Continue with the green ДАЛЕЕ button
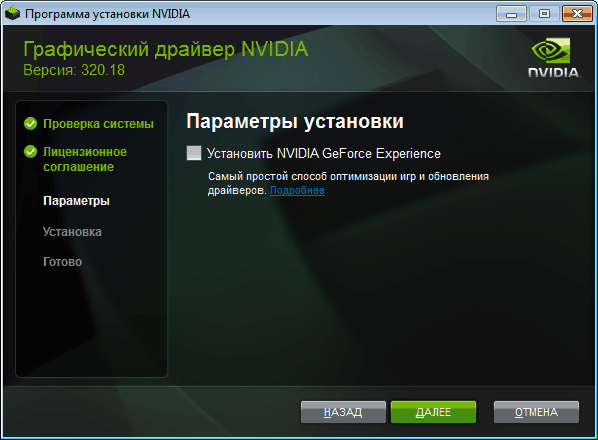The image size is (598, 440). 433,412
